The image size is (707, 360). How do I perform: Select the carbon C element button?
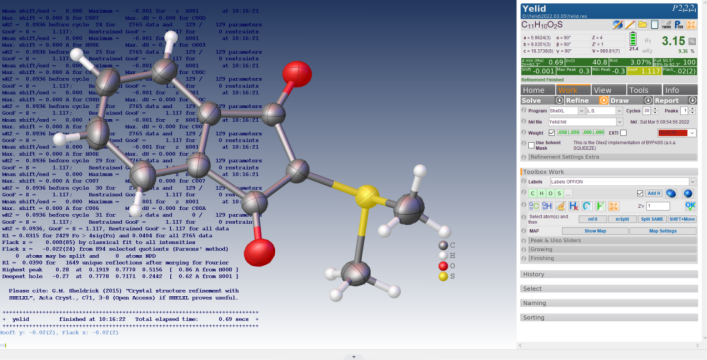click(533, 194)
